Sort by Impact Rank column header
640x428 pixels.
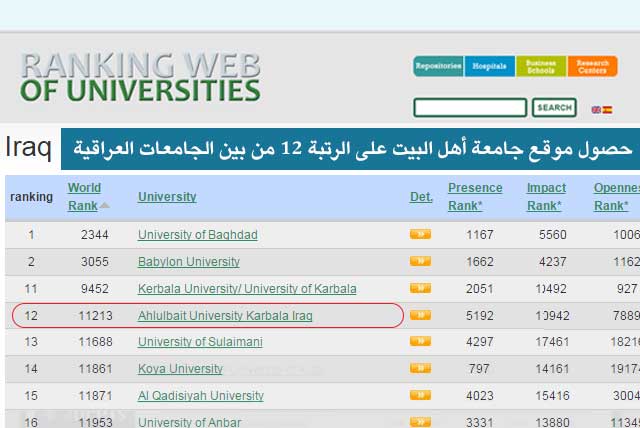click(x=546, y=197)
